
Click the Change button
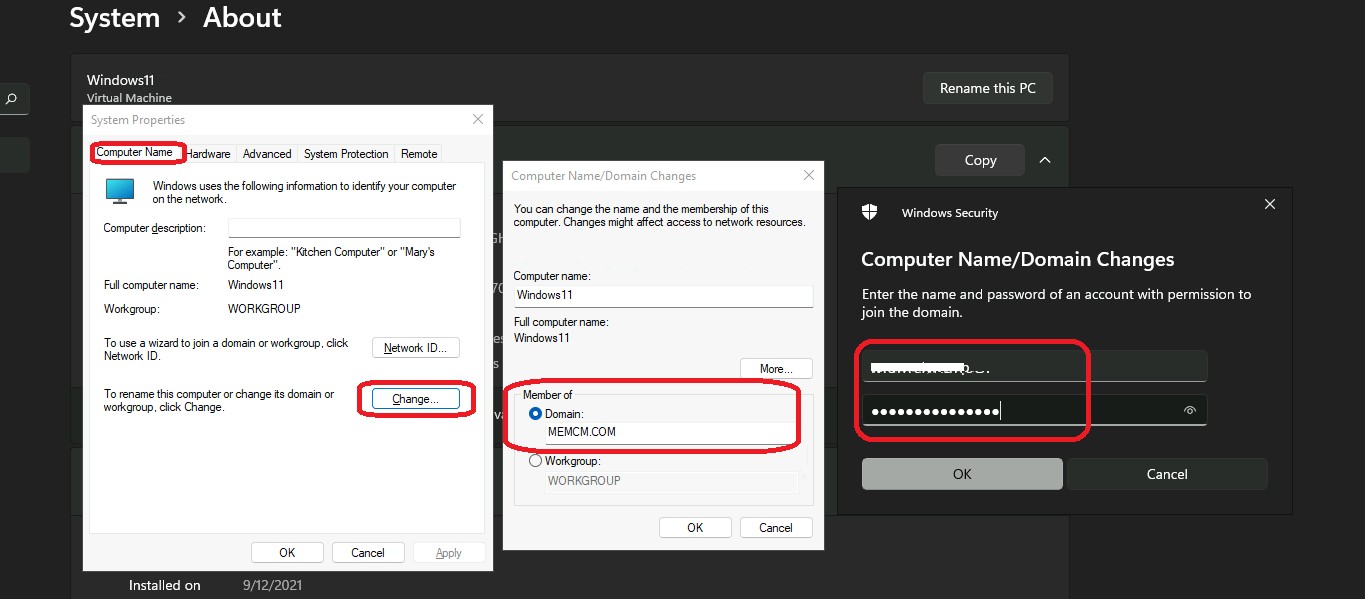coord(416,399)
